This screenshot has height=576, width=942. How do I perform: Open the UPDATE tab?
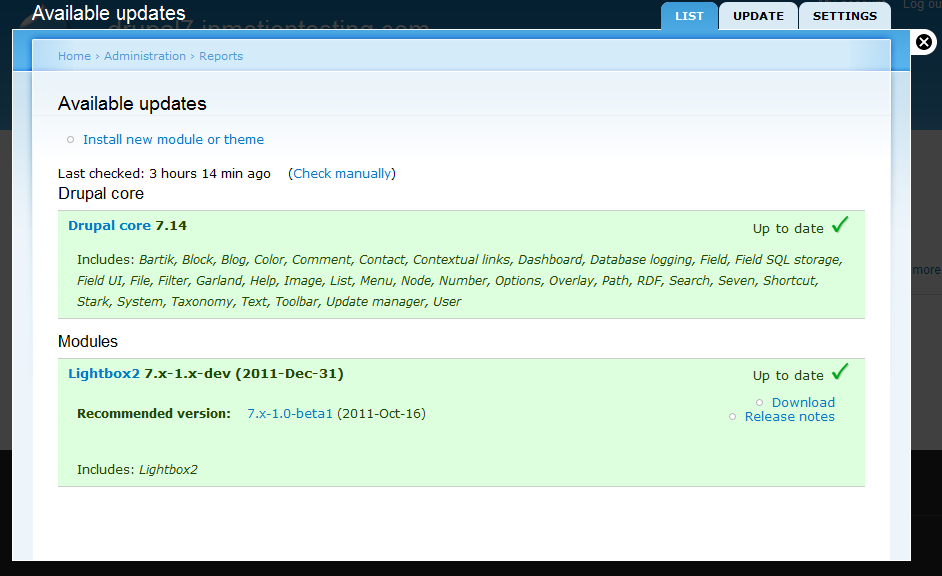tap(758, 16)
